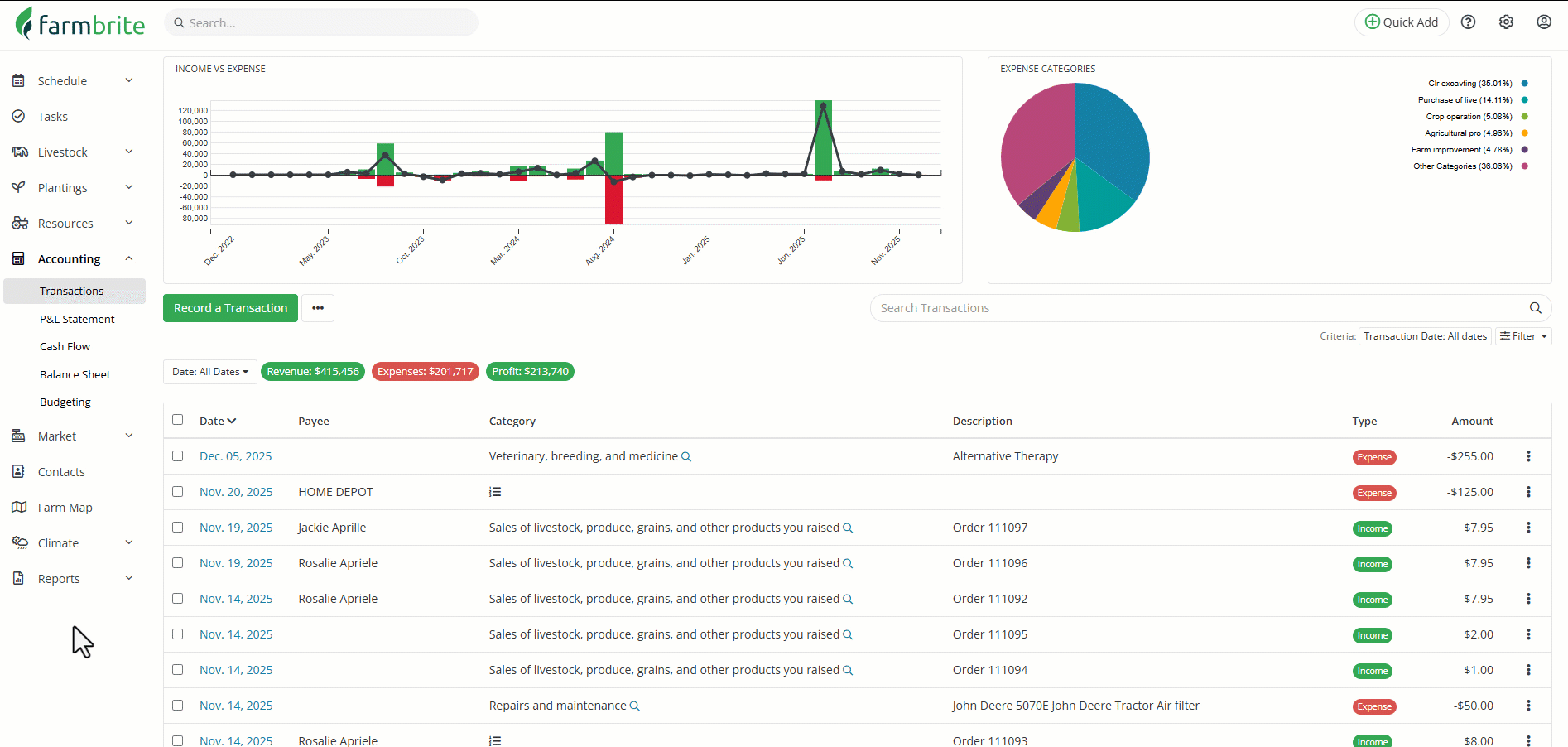Click the Tasks checkmark icon in sidebar
Screen dimensions: 1568x747
18,116
